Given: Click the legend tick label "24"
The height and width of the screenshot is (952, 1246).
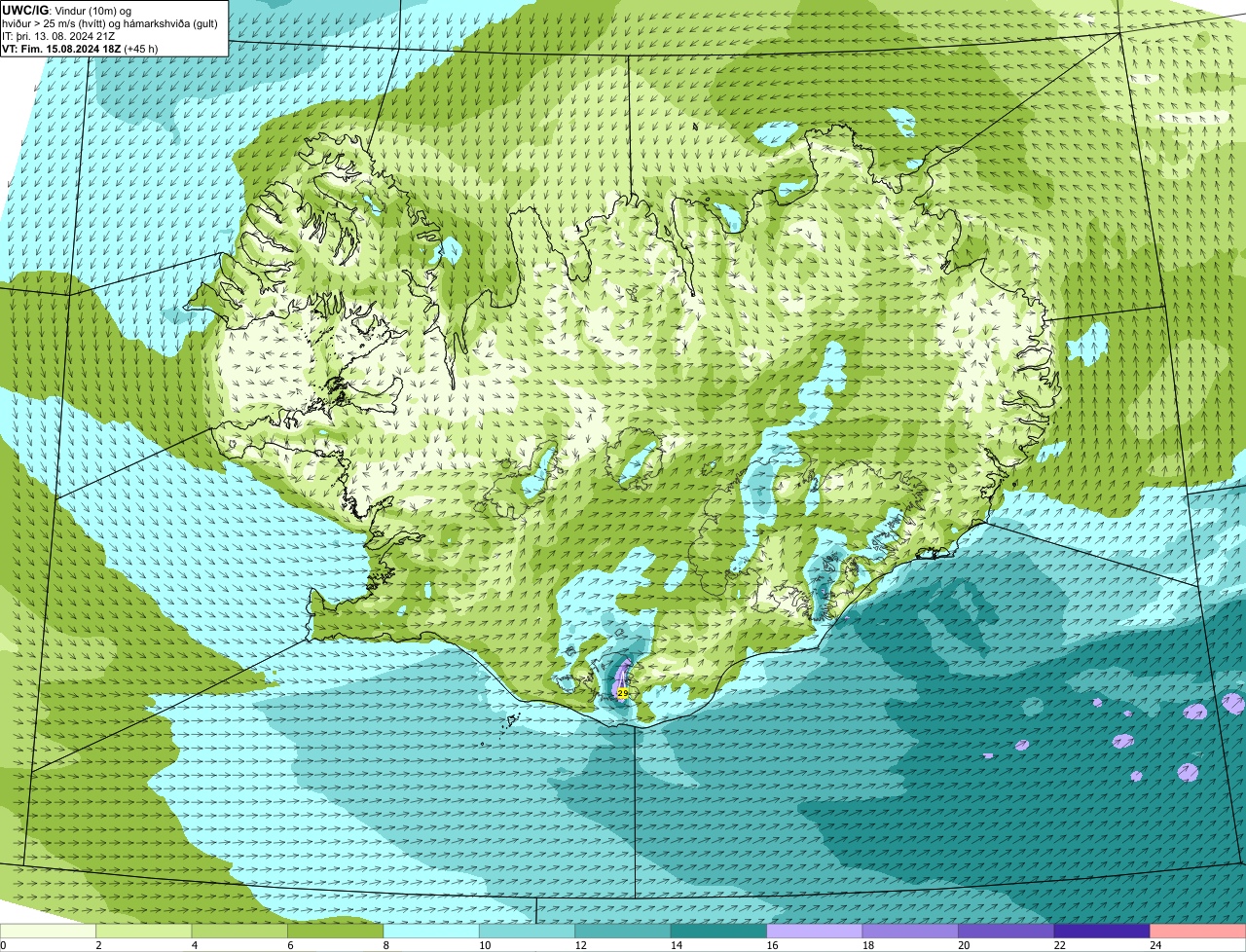Looking at the screenshot, I should pos(1154,945).
